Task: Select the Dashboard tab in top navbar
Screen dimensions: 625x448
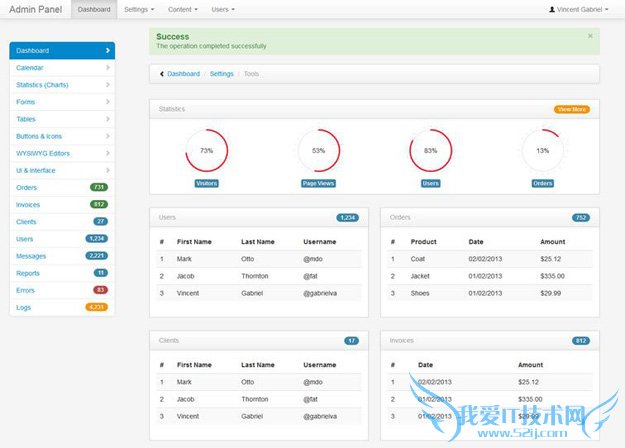Action: click(x=94, y=9)
